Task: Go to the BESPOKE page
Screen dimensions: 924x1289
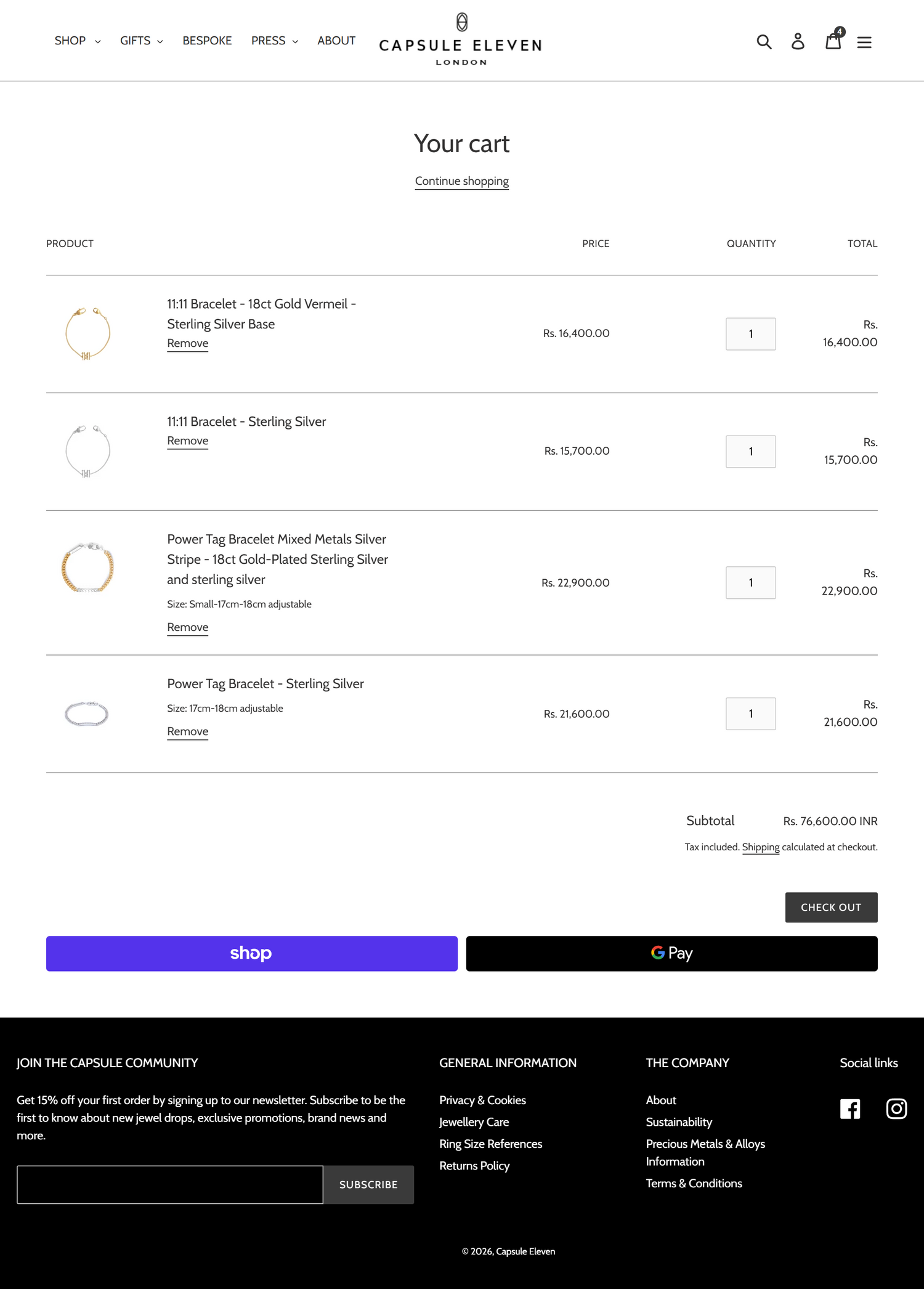Action: point(207,41)
